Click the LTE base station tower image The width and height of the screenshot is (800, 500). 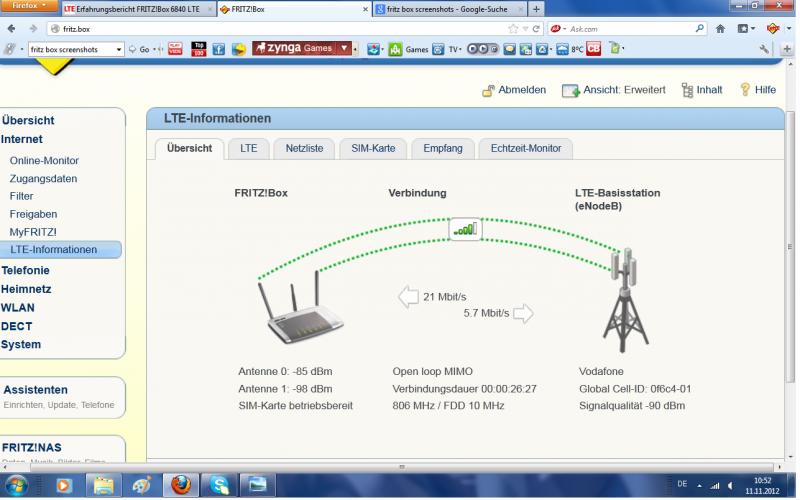pyautogui.click(x=625, y=301)
